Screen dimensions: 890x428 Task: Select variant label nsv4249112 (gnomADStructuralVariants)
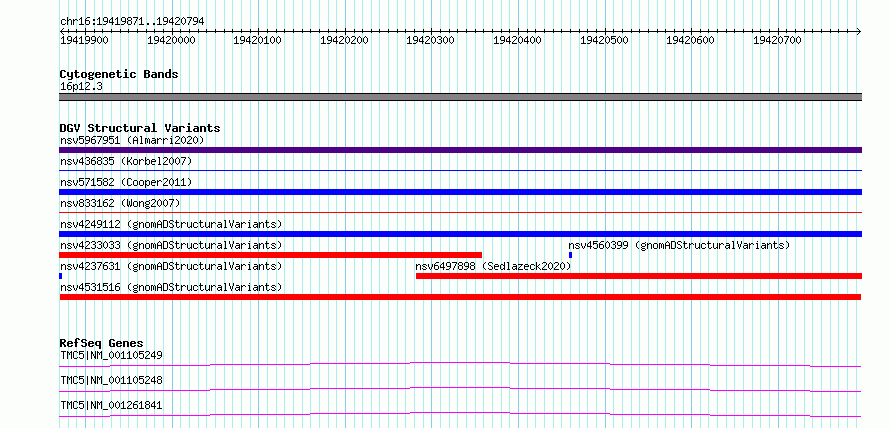click(x=171, y=224)
